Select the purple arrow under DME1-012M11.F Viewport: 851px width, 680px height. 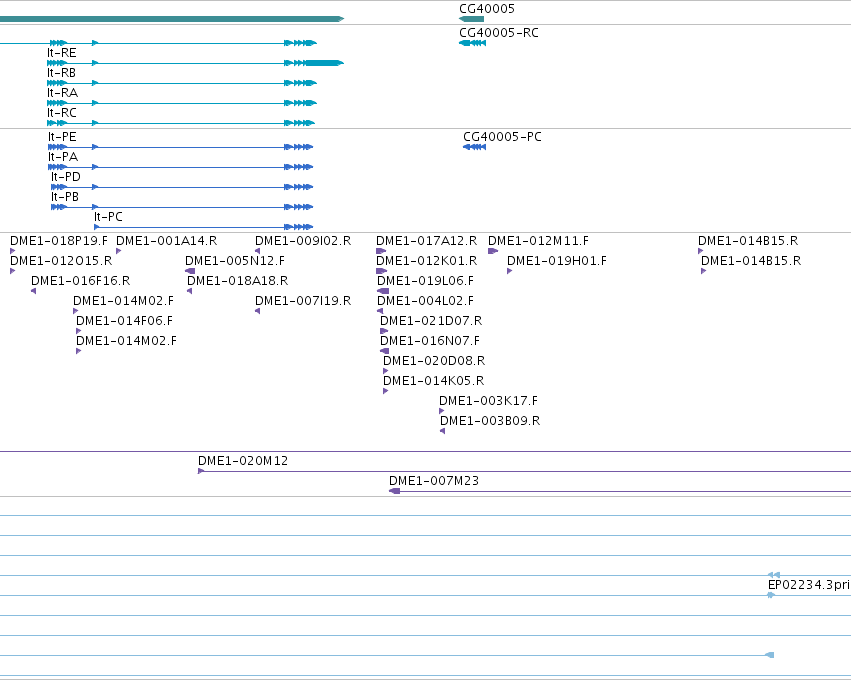pos(493,251)
